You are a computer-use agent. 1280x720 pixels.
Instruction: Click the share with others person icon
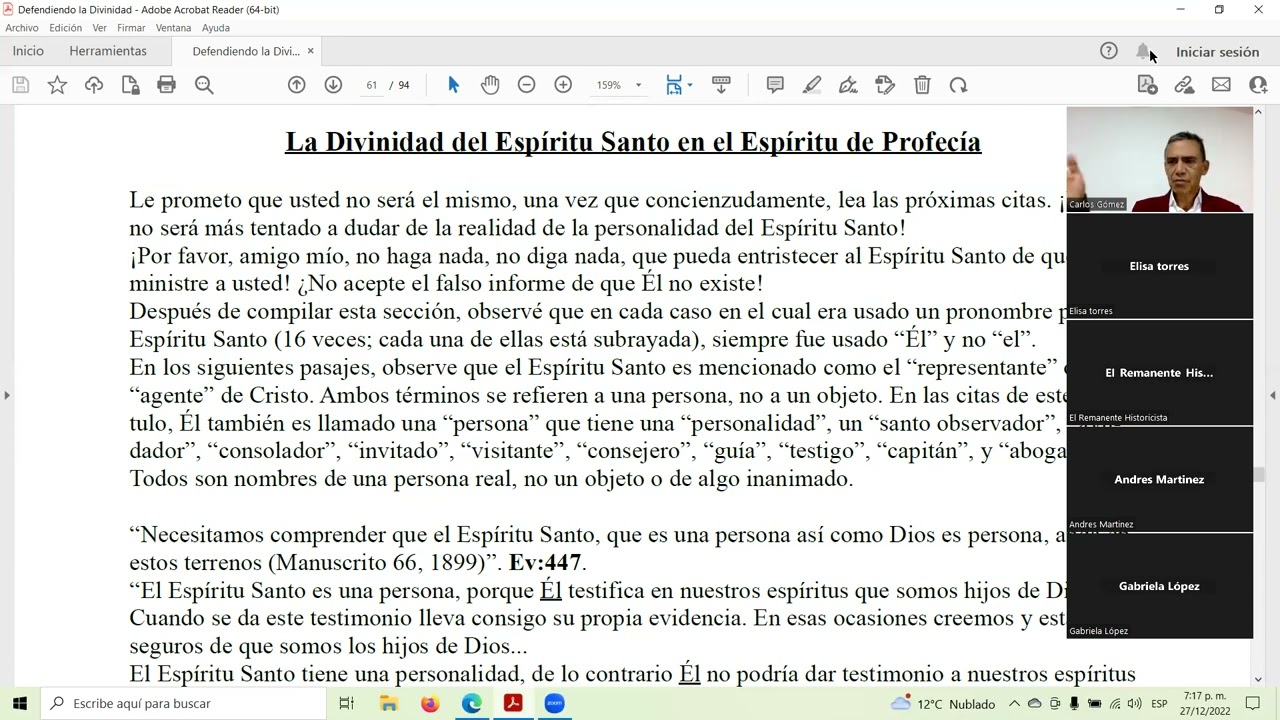[1258, 85]
